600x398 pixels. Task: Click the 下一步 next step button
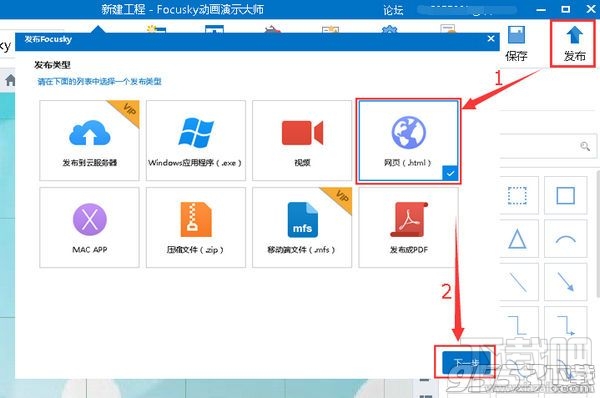click(466, 362)
